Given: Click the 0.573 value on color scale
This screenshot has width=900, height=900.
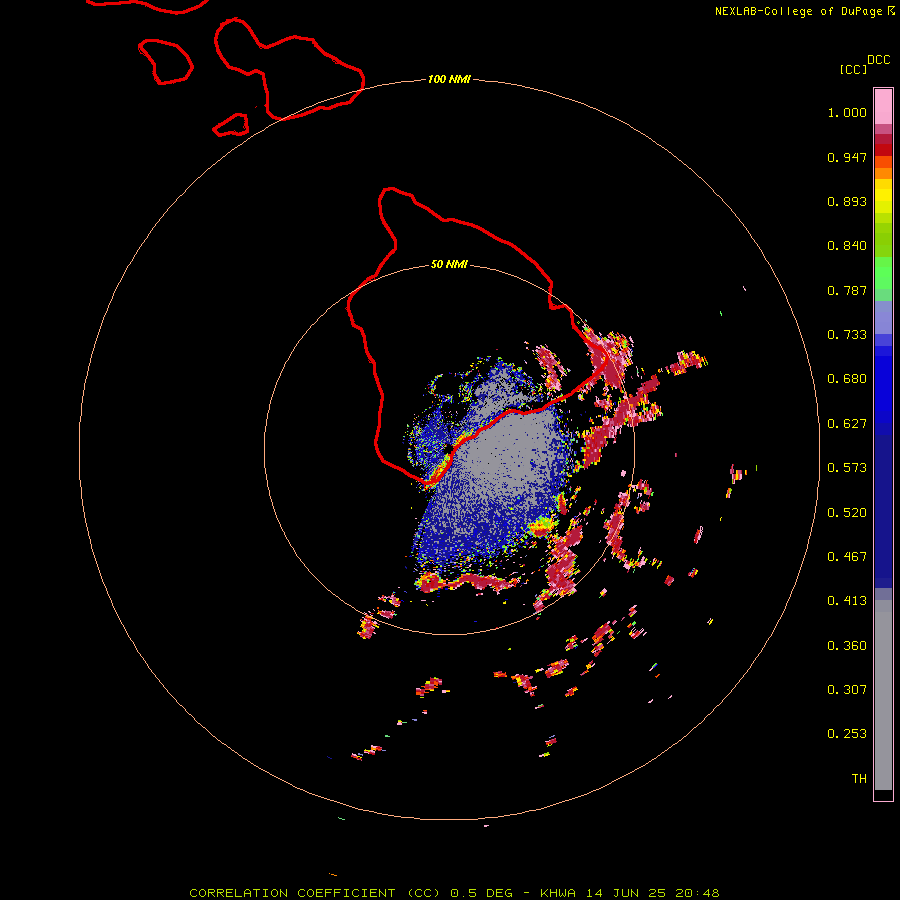Looking at the screenshot, I should pos(847,468).
